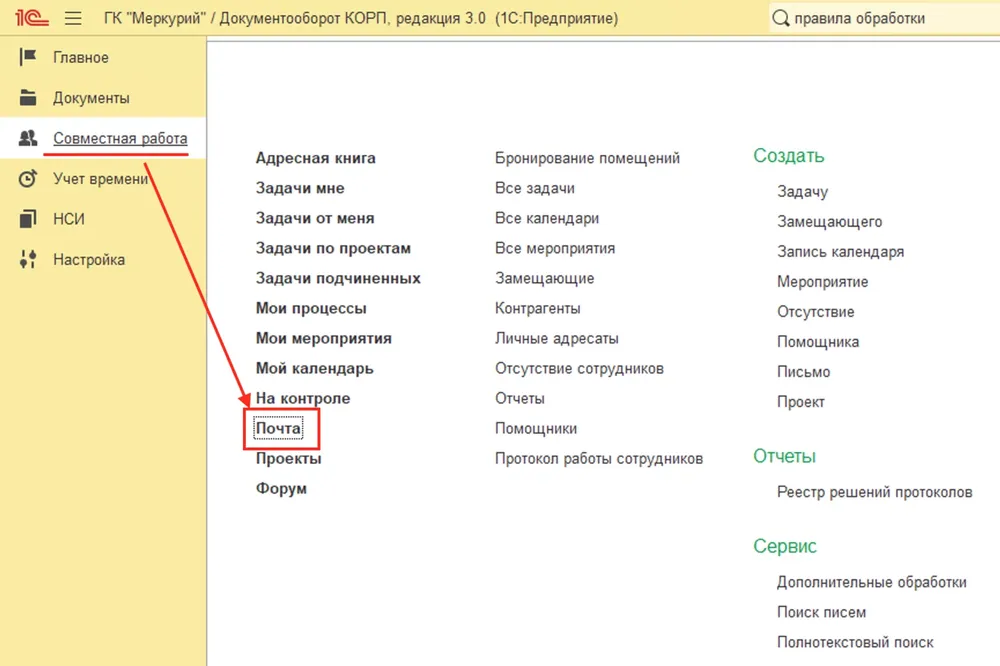Create a new Мероприятие
The width and height of the screenshot is (1000, 666).
pyautogui.click(x=822, y=281)
